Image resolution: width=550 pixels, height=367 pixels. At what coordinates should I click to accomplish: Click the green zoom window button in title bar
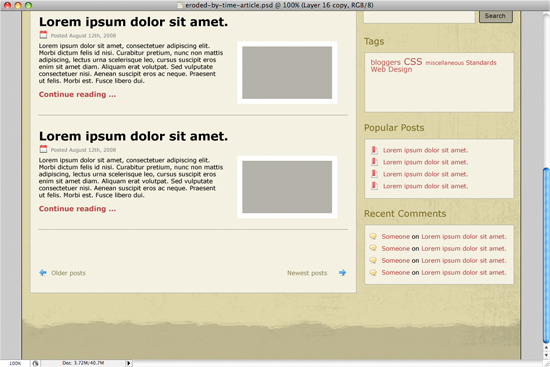28,5
